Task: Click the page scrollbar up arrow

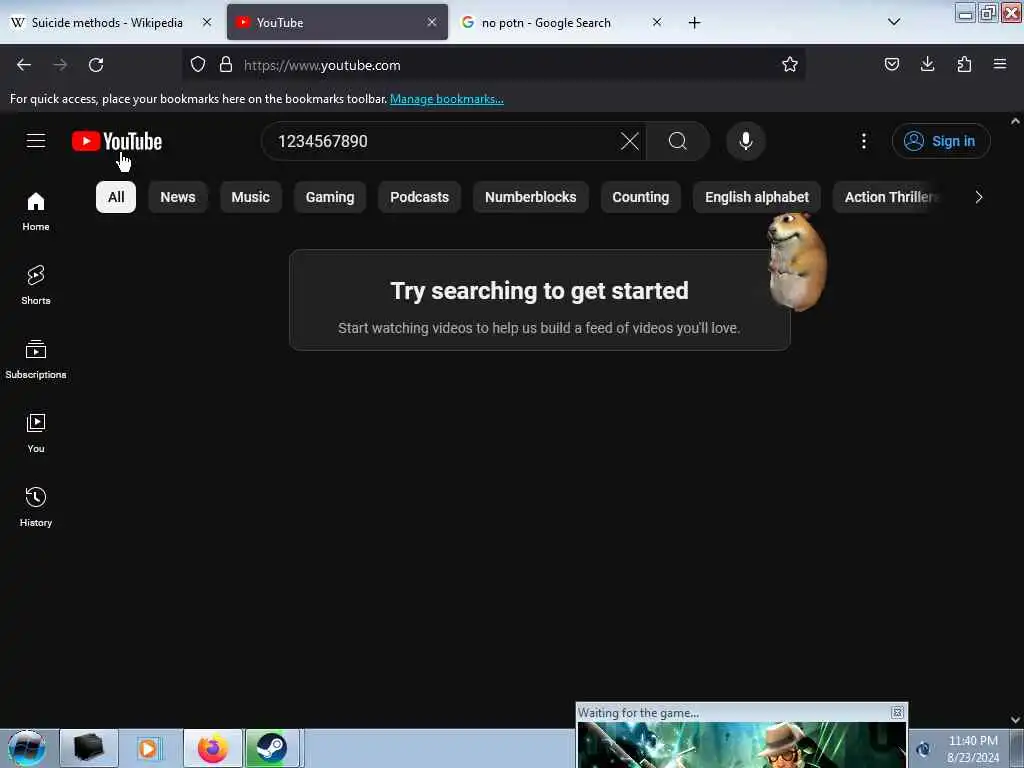Action: 1015,121
